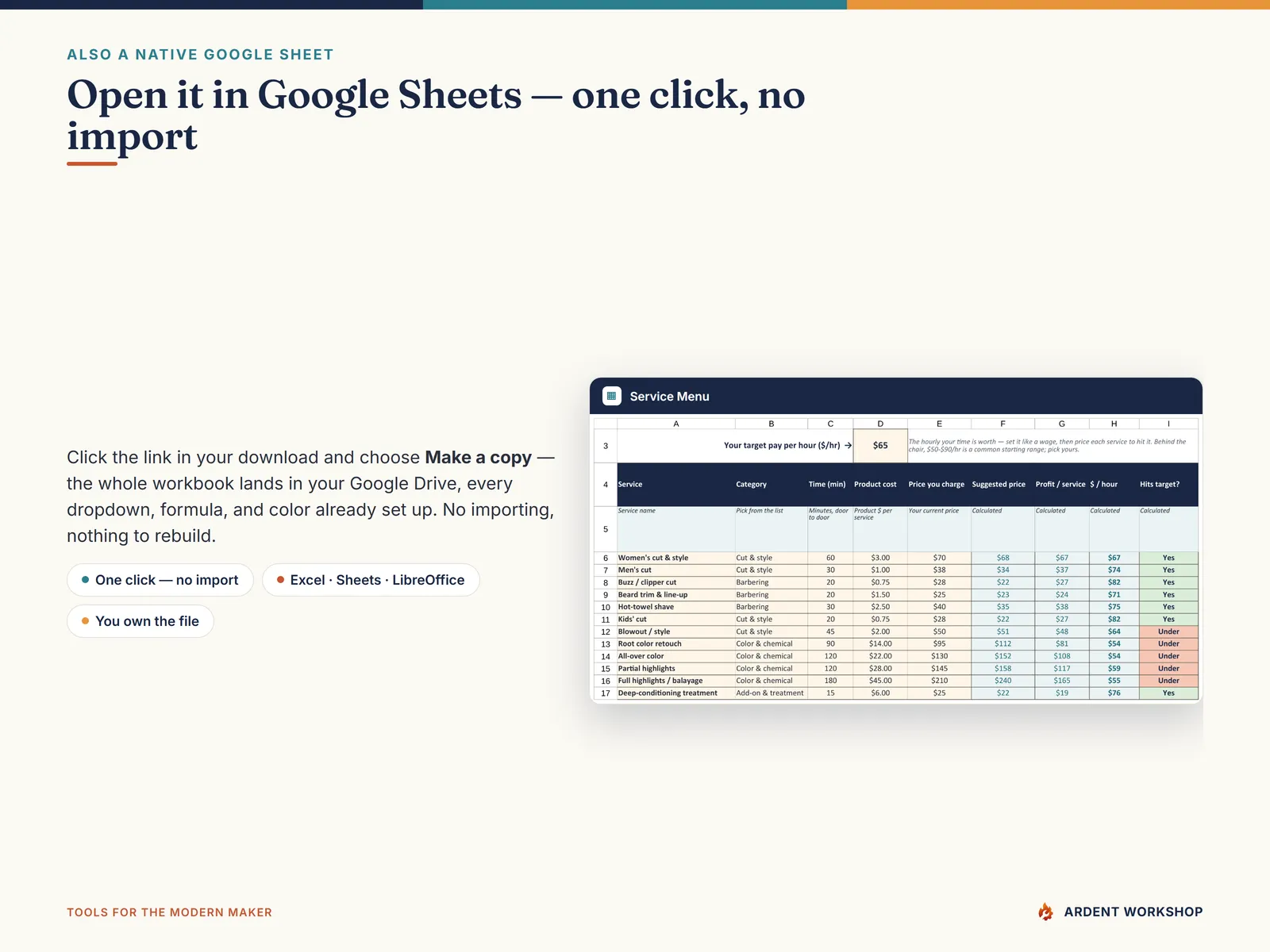Click the 'Root color retouch' service cell
Viewport: 1270px width, 952px height.
[676, 644]
